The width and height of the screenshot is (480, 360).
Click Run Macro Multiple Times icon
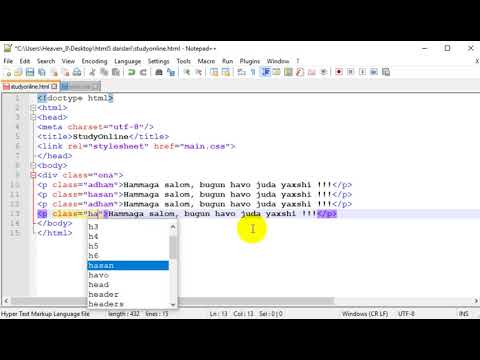pyautogui.click(x=374, y=72)
